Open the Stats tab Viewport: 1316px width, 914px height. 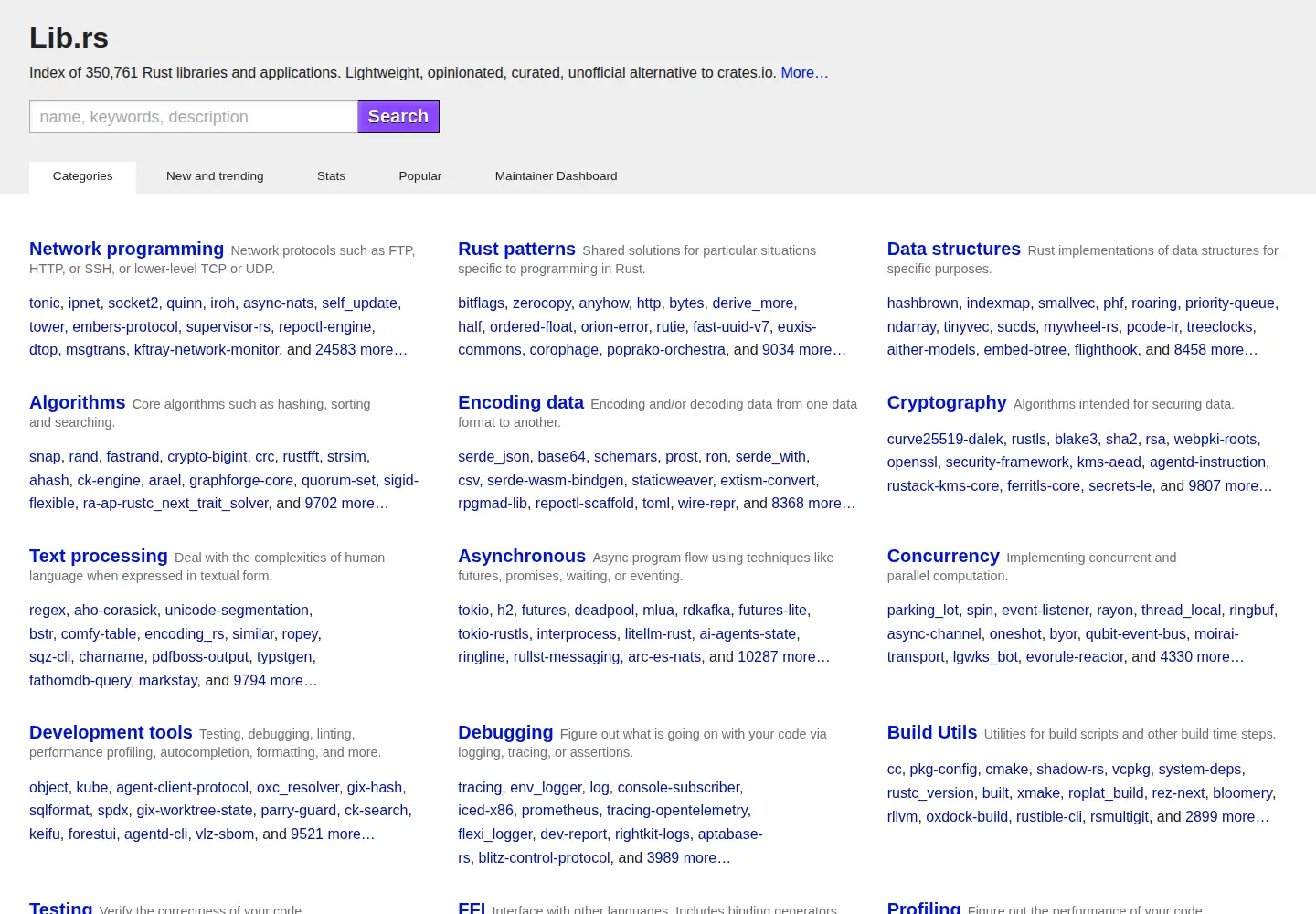(331, 176)
